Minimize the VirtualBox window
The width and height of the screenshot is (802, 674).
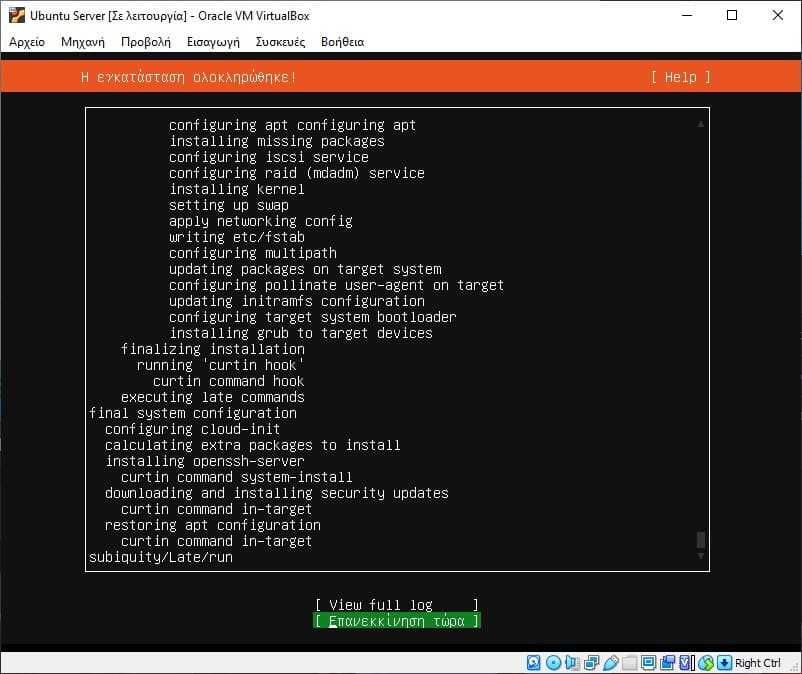[x=687, y=15]
